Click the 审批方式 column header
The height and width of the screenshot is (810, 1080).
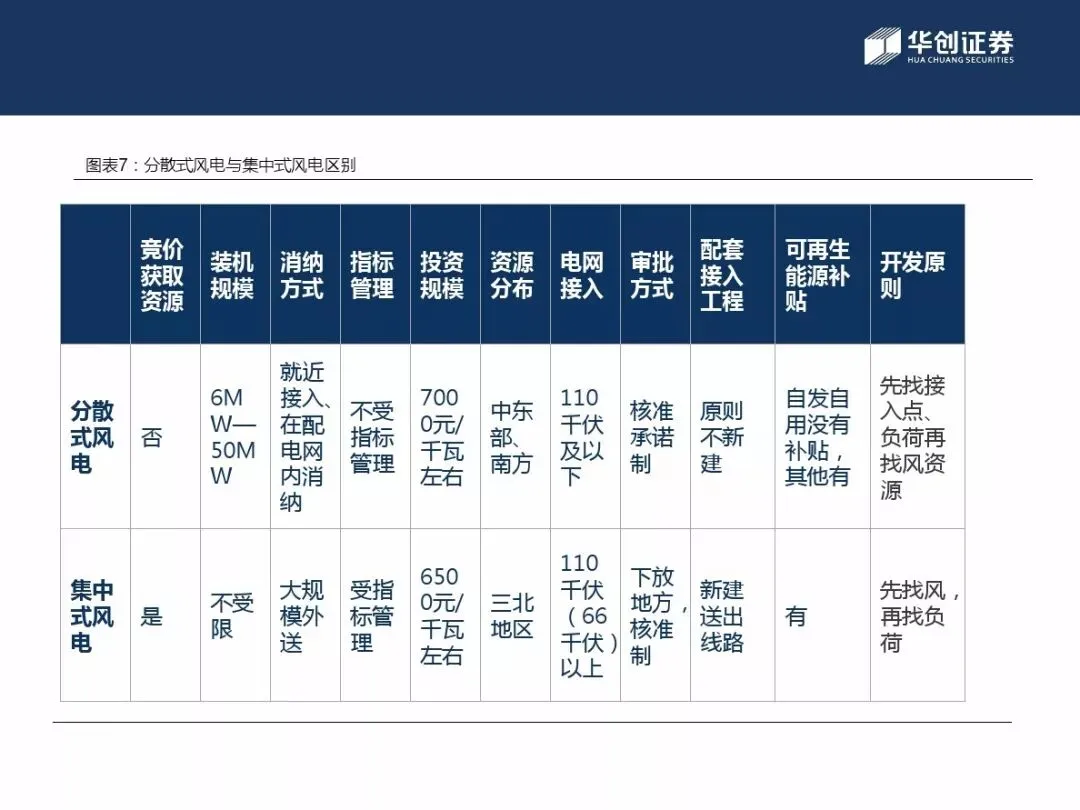656,274
